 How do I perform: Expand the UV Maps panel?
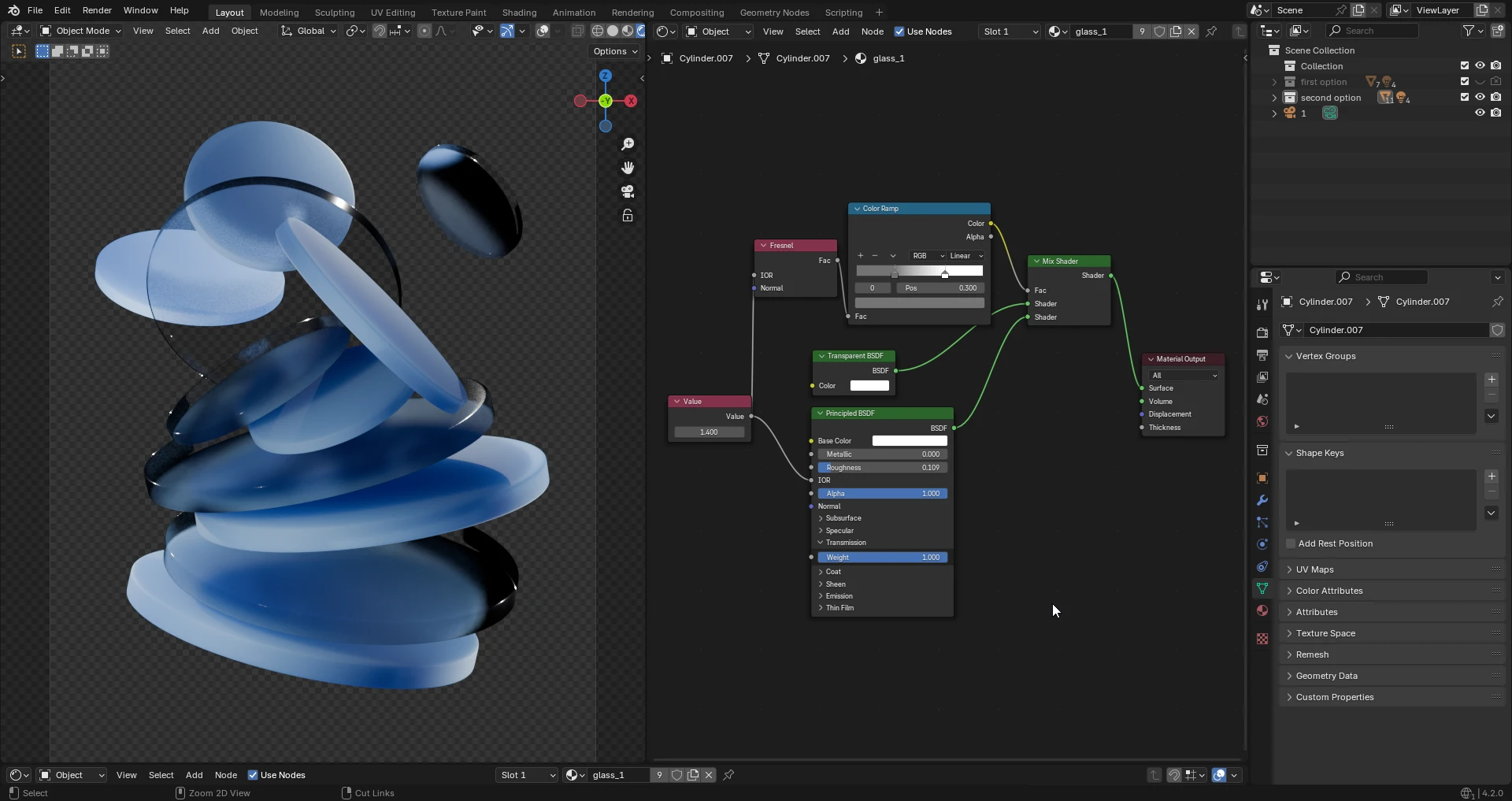1314,569
